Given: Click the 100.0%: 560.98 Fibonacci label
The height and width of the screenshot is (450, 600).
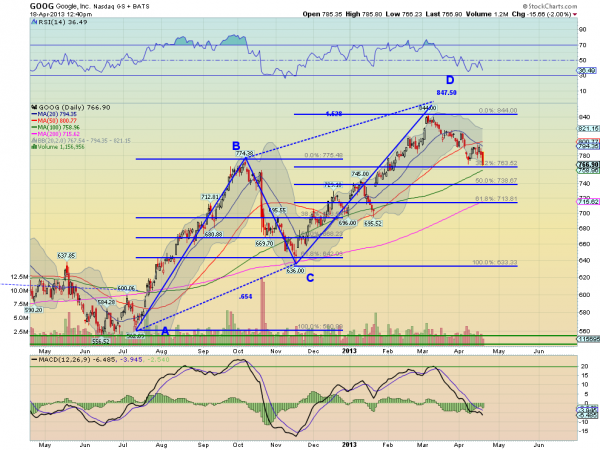Looking at the screenshot, I should tap(320, 326).
